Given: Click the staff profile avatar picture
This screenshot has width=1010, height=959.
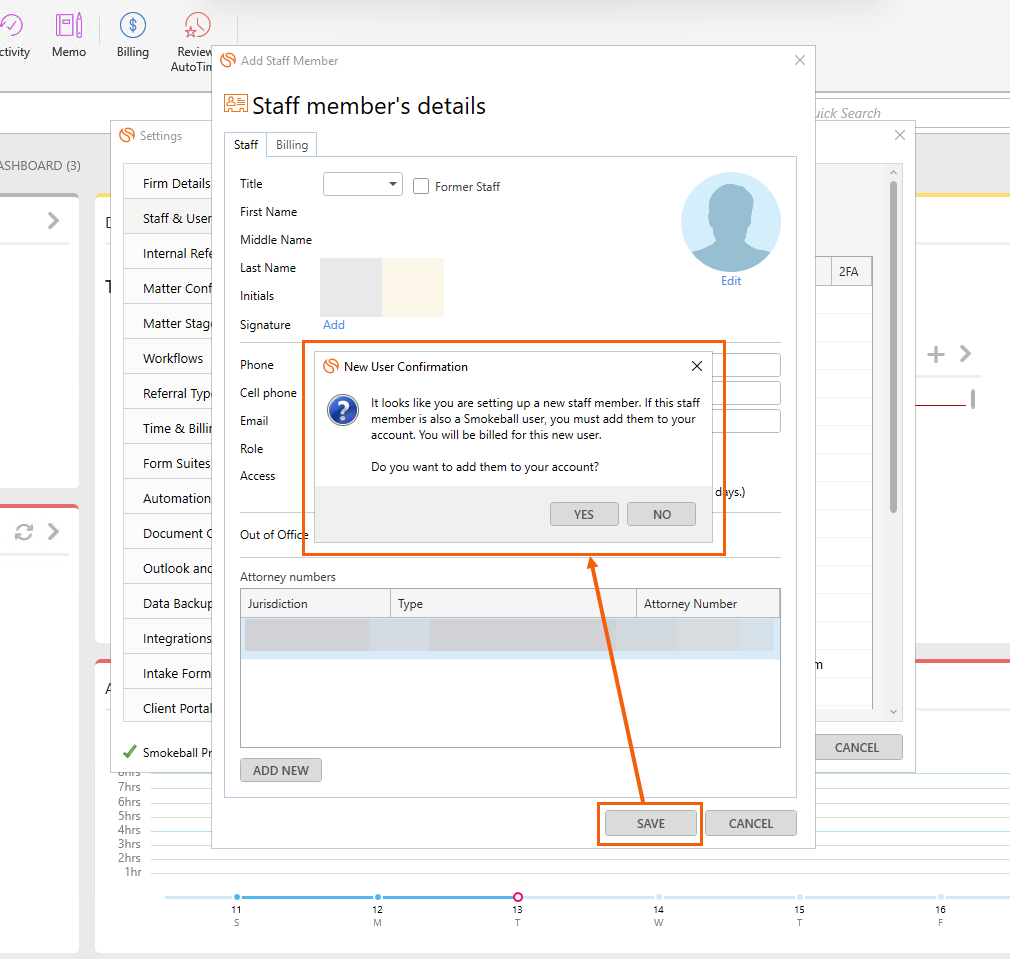Looking at the screenshot, I should click(731, 222).
